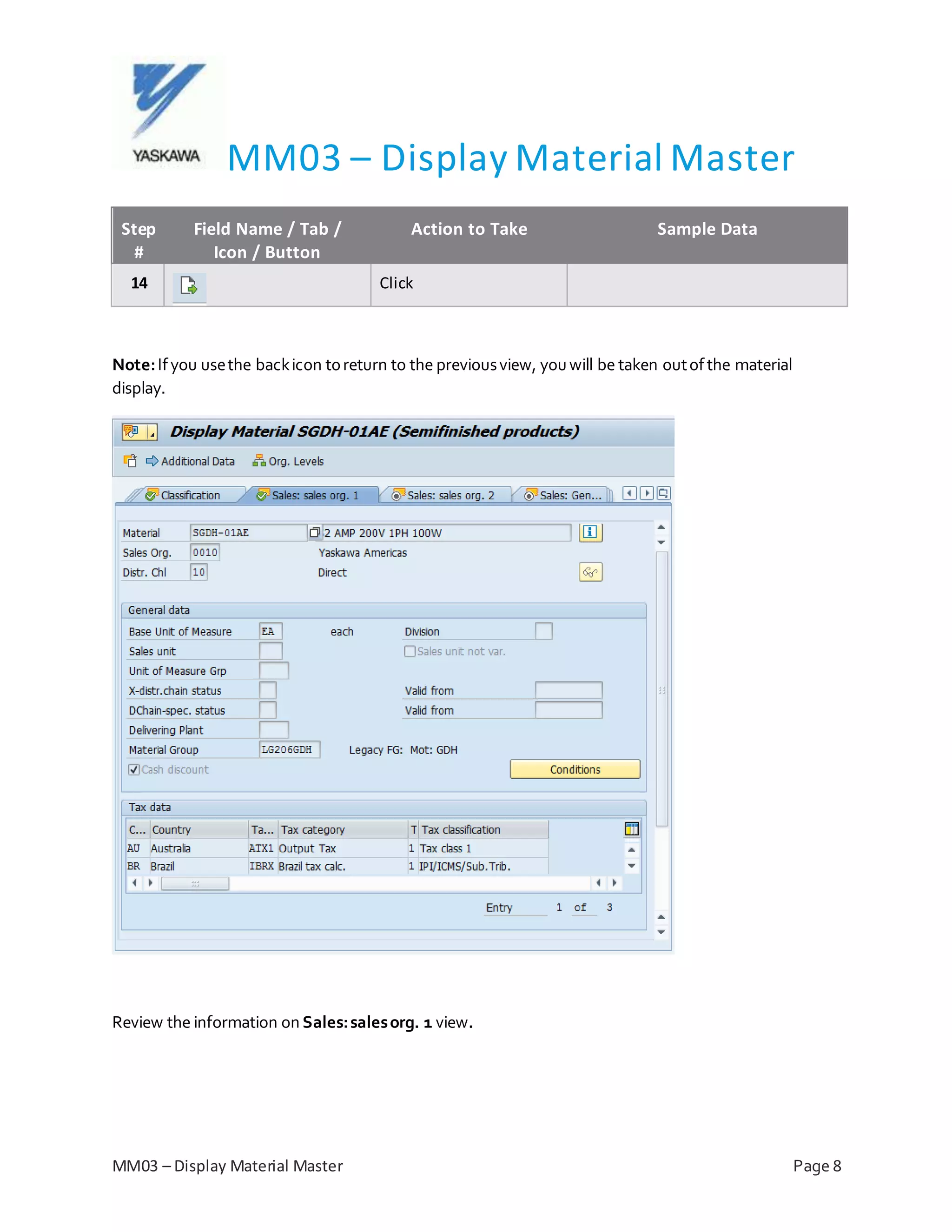Click the IBRX tax category cell

point(262,867)
